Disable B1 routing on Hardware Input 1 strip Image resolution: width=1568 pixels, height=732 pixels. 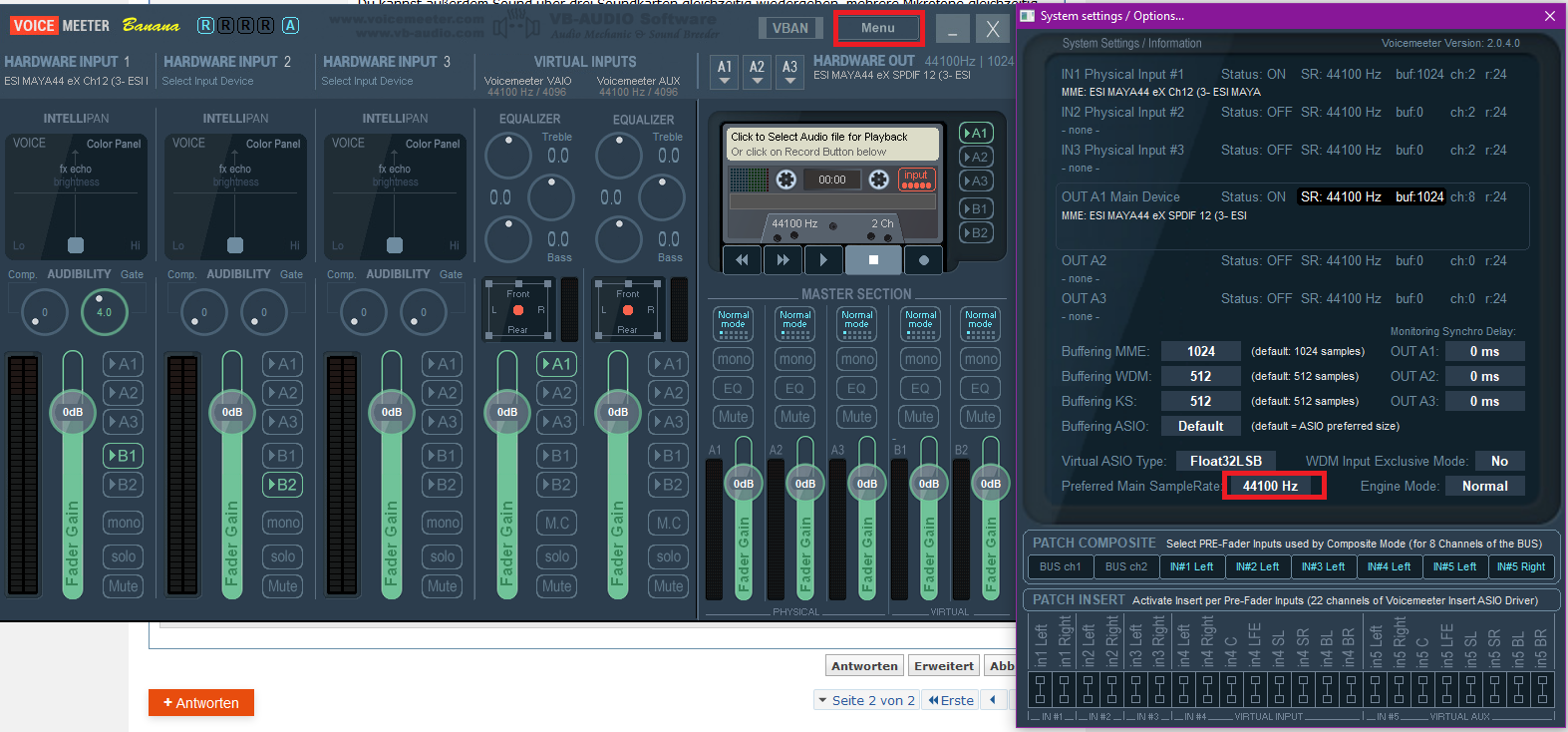point(124,456)
